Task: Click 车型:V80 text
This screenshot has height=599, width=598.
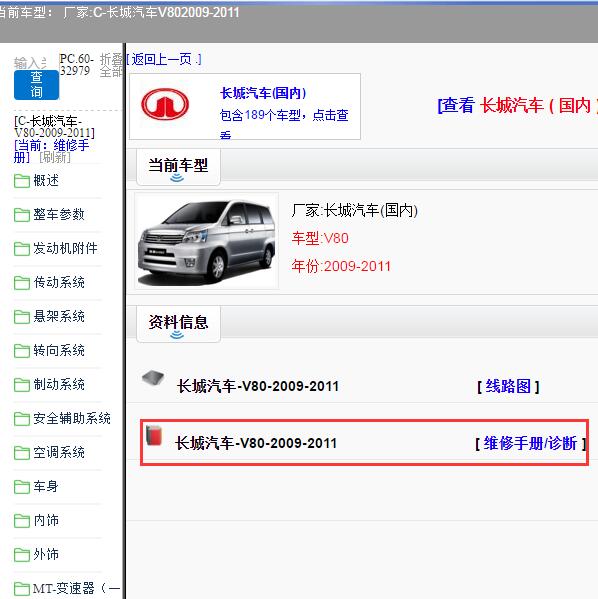Action: pyautogui.click(x=320, y=238)
